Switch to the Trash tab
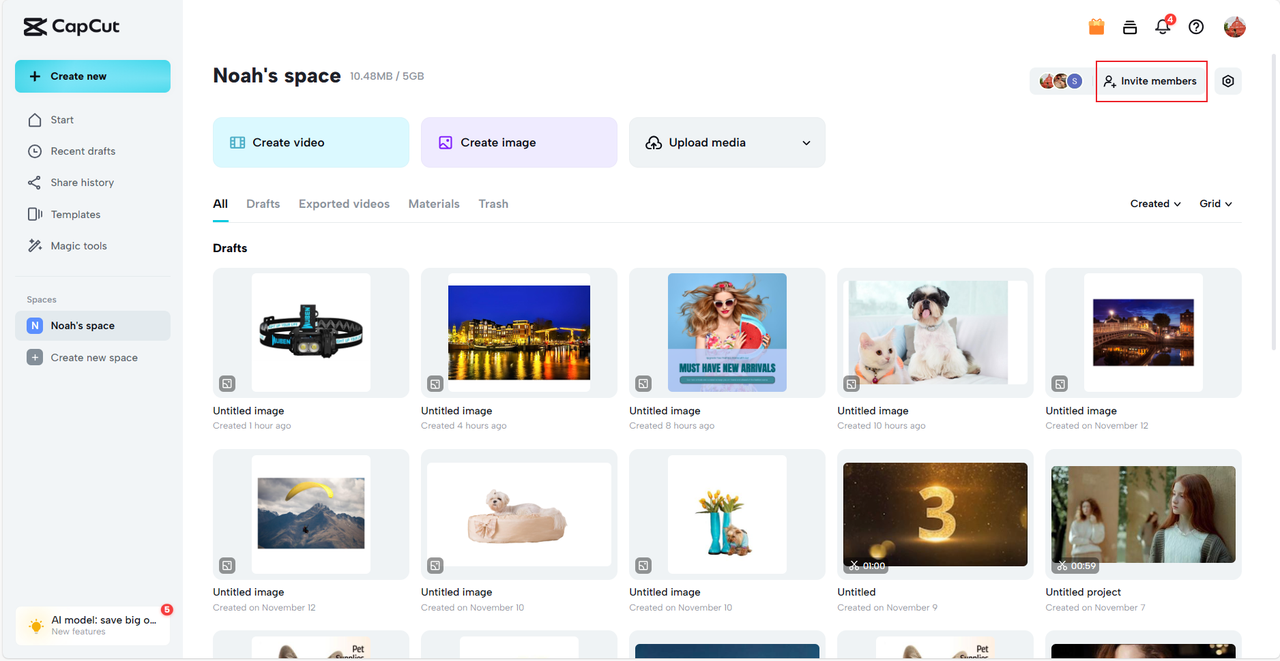 [493, 204]
